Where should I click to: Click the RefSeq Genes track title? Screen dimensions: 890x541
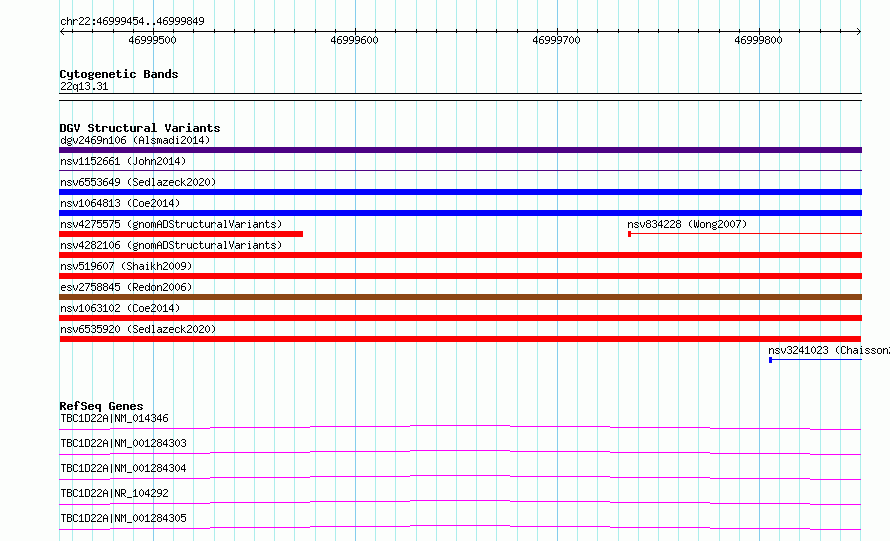[101, 406]
